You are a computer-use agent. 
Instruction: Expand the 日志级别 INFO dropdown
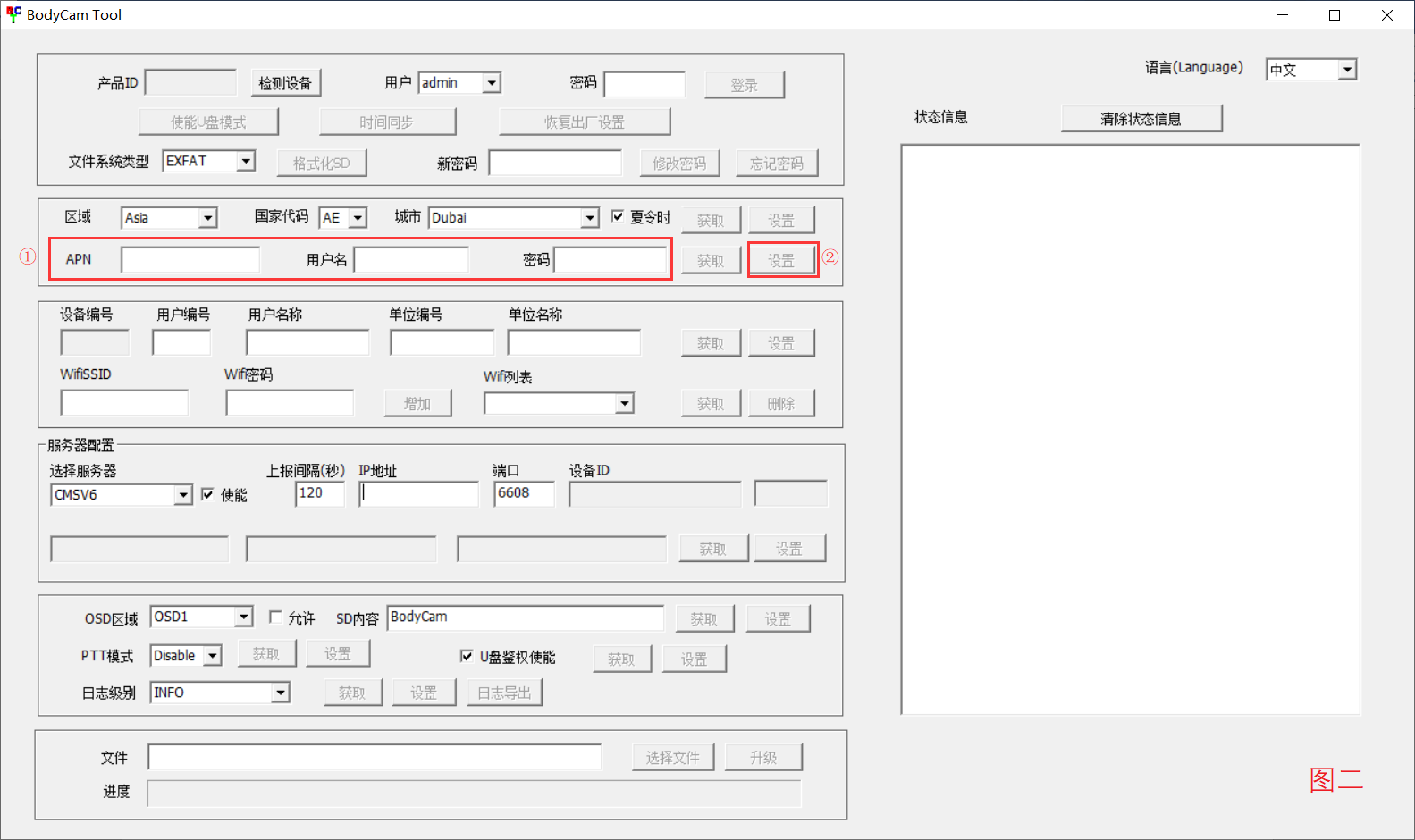click(x=280, y=693)
